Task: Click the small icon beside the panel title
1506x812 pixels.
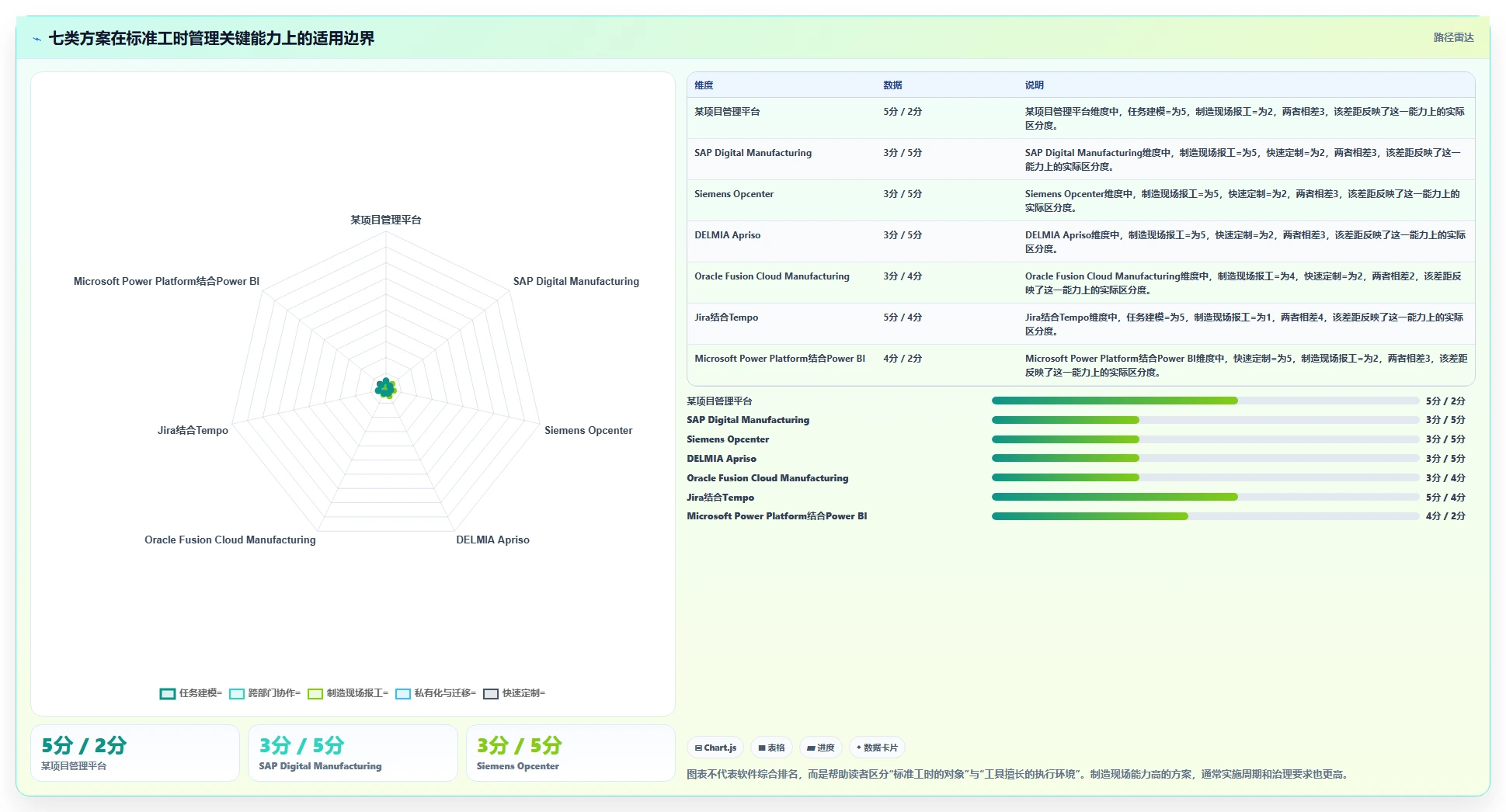Action: [x=37, y=39]
